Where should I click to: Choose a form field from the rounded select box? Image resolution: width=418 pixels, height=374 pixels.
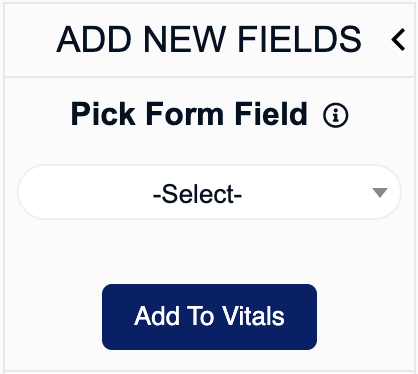click(x=209, y=192)
